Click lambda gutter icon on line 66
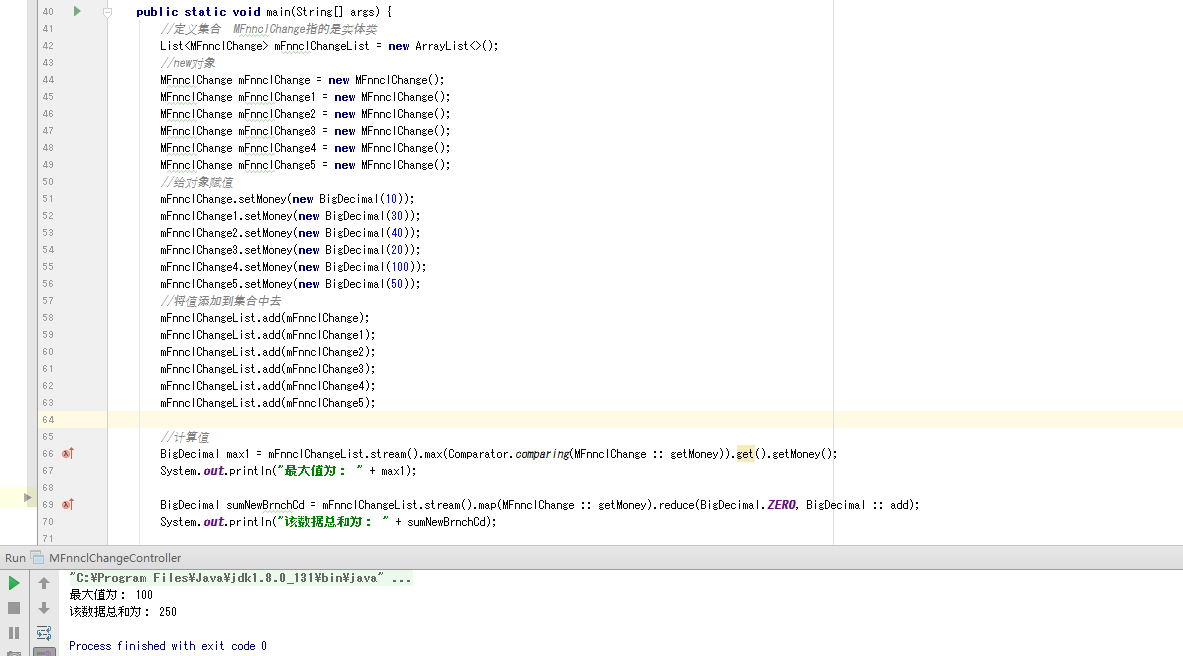The image size is (1183, 656). click(x=68, y=454)
